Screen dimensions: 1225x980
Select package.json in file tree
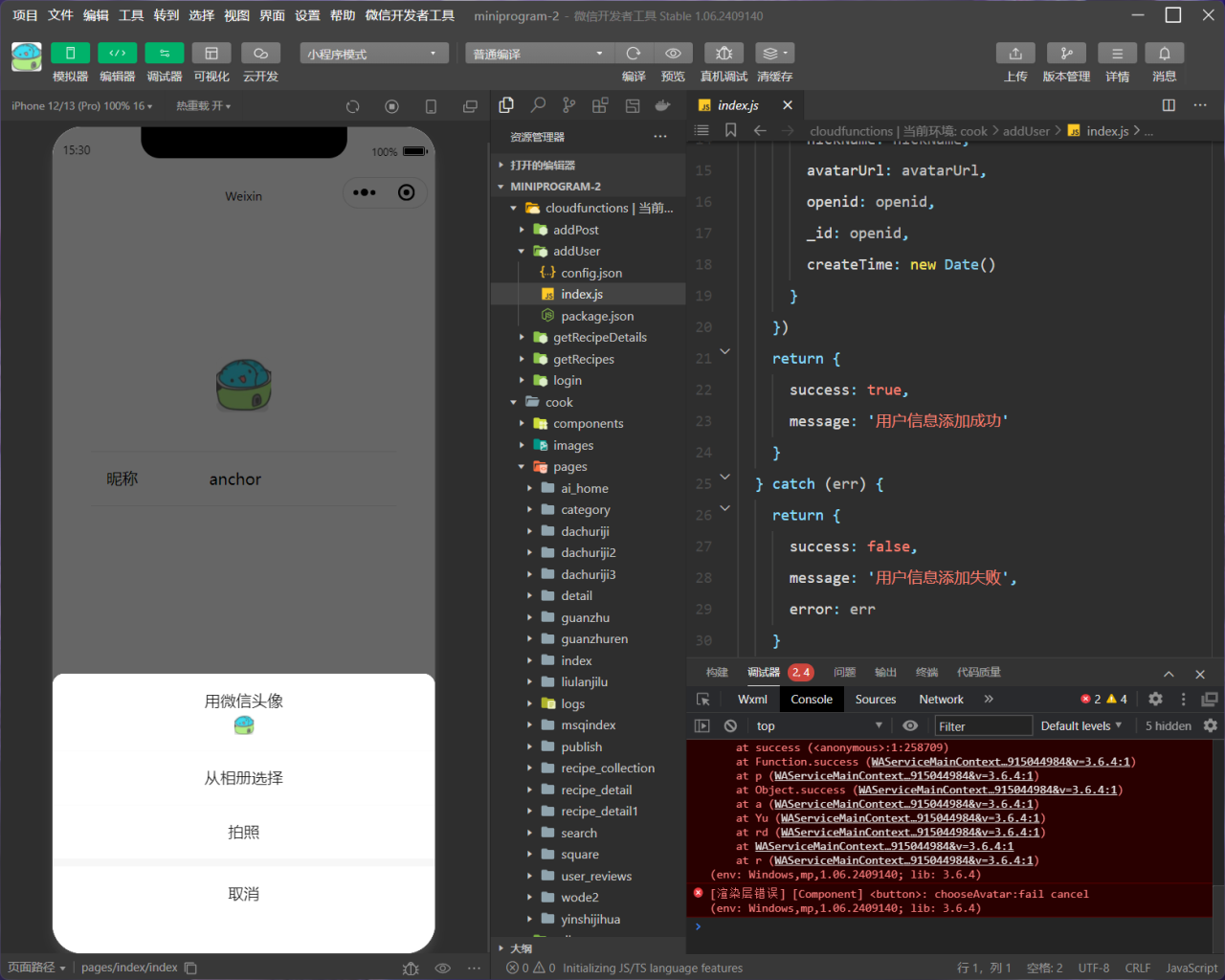(589, 316)
